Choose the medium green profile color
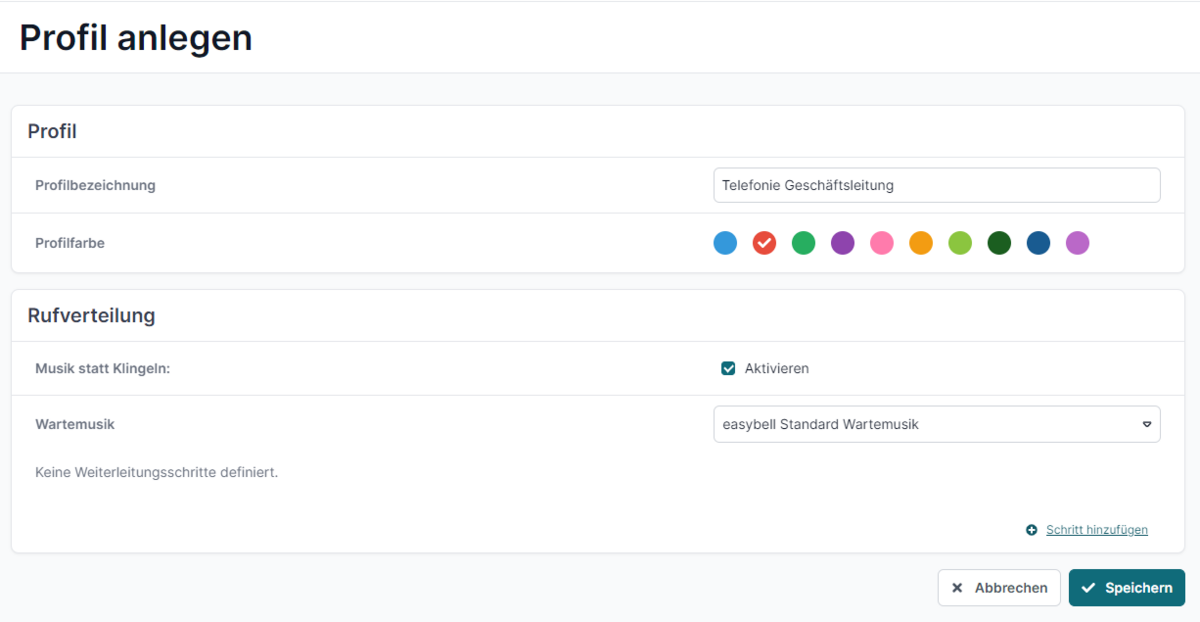The image size is (1200, 622). click(803, 242)
